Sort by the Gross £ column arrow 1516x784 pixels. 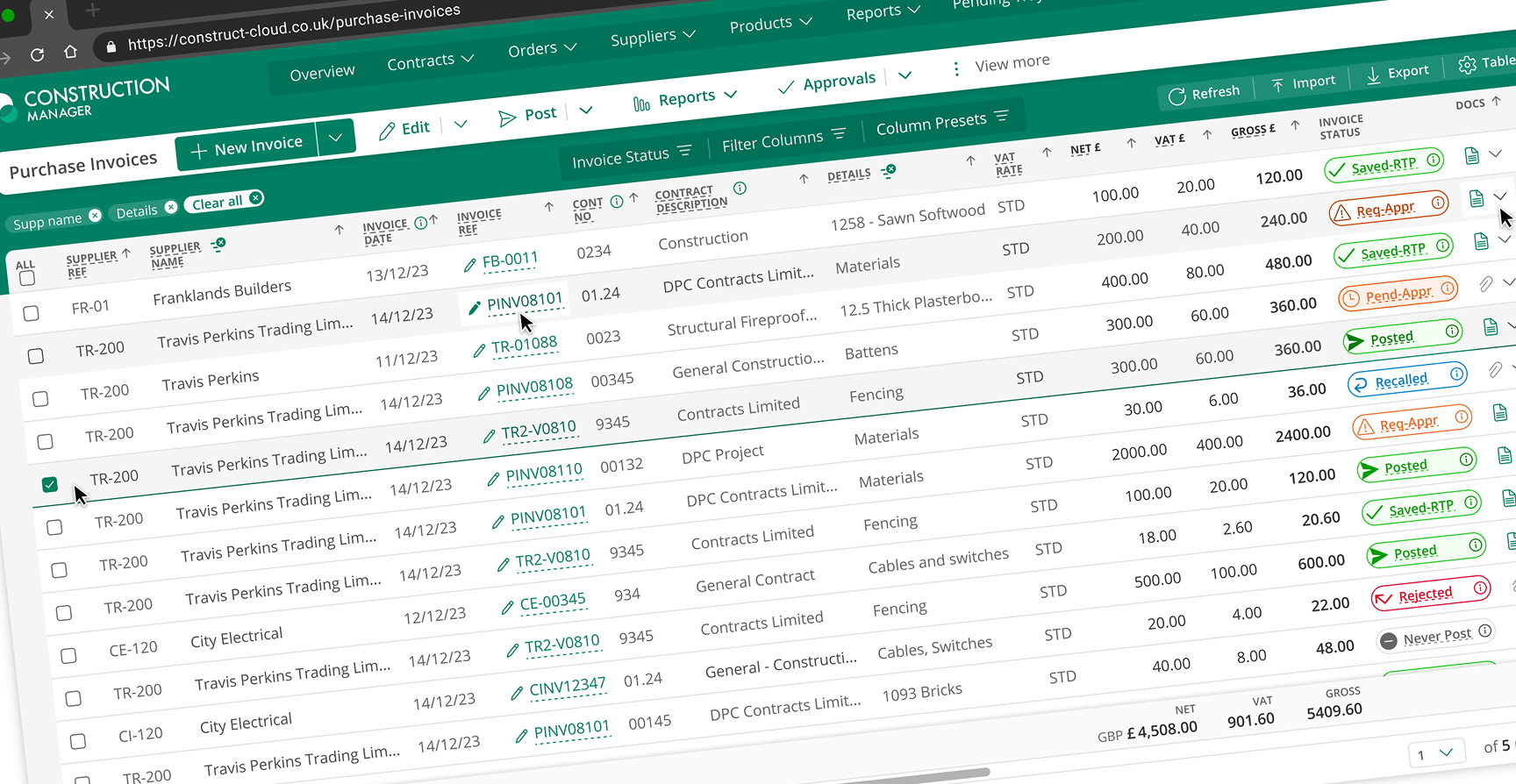1295,125
